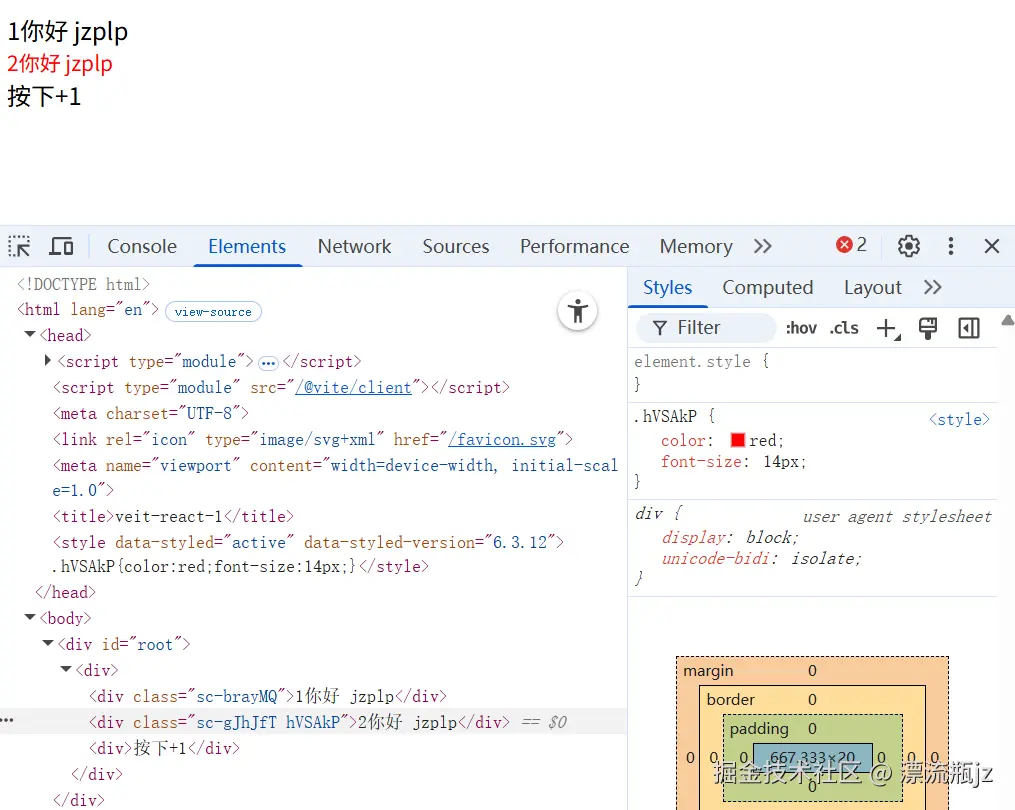Open the Computed styles tab
Screen dimensions: 1015x810
[767, 287]
